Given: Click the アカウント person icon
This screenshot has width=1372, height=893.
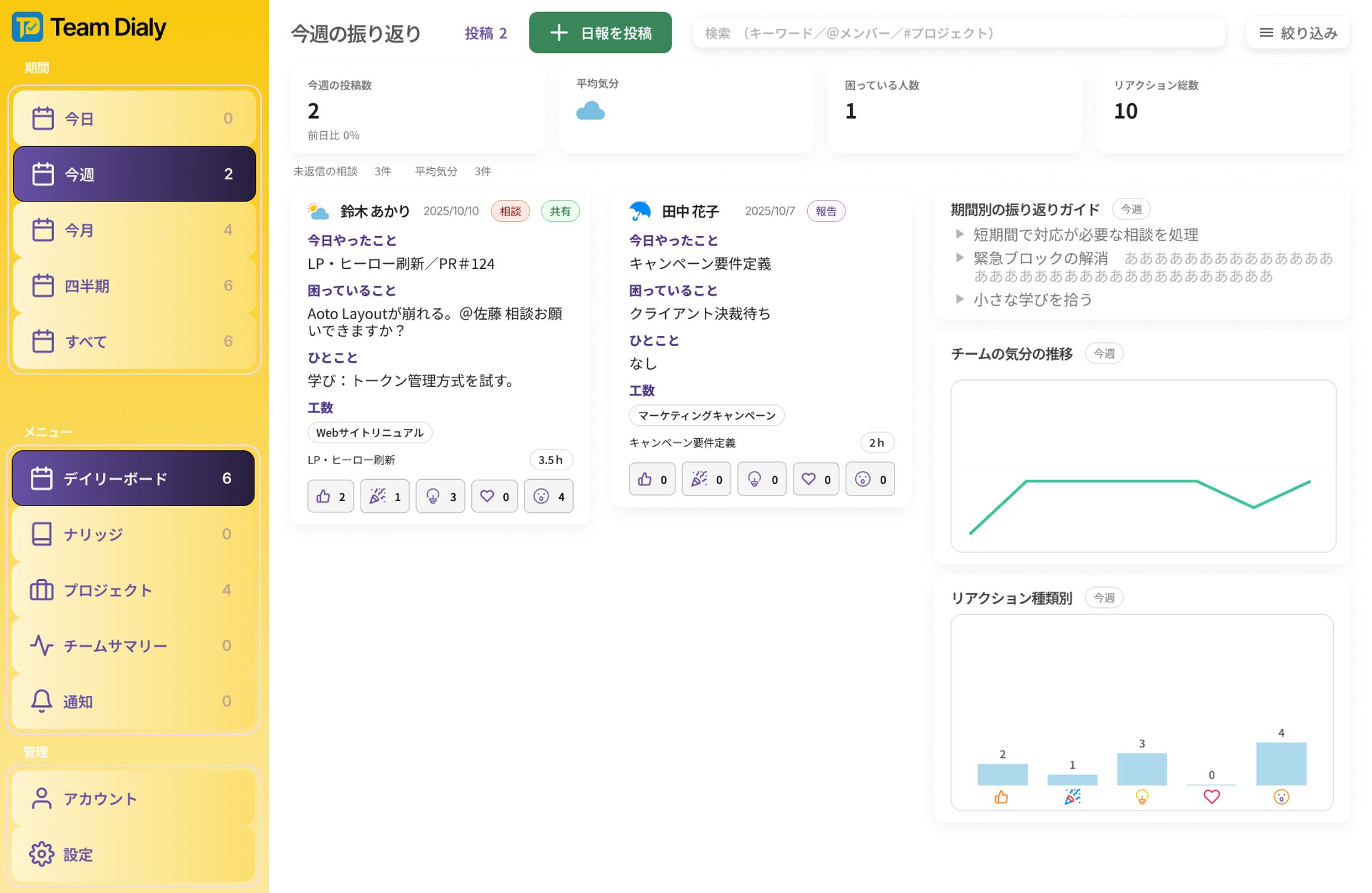Looking at the screenshot, I should click(40, 798).
